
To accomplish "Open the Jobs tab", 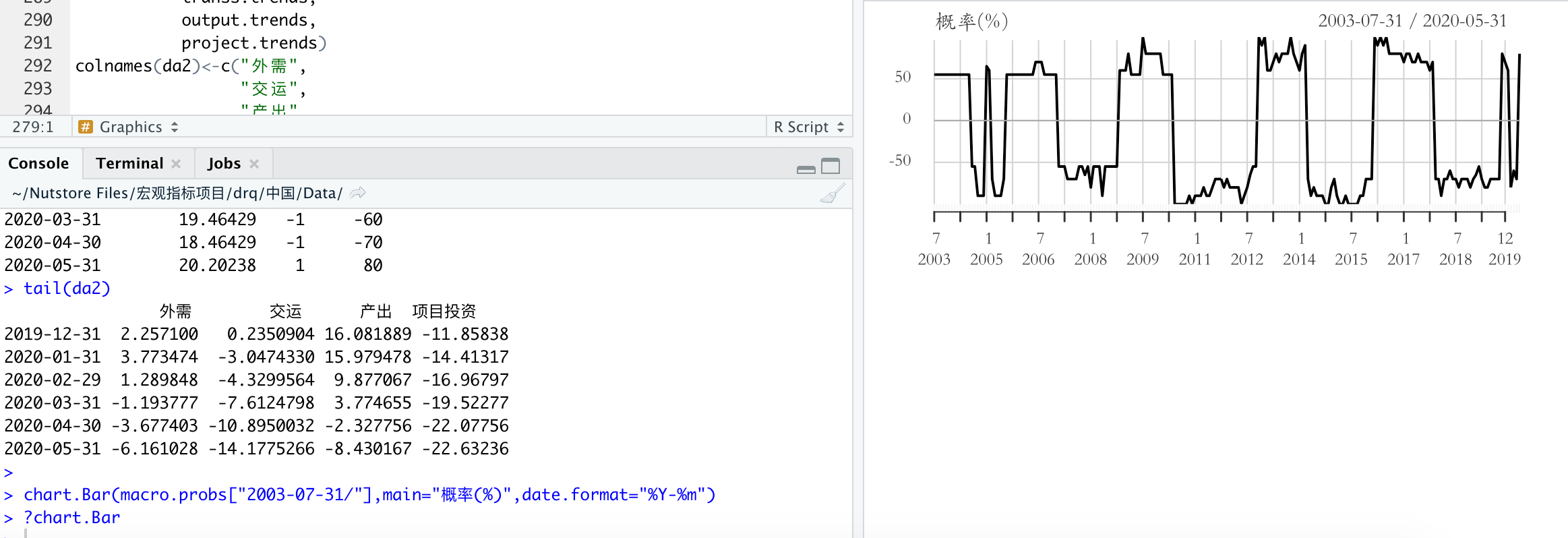I will 224,163.
